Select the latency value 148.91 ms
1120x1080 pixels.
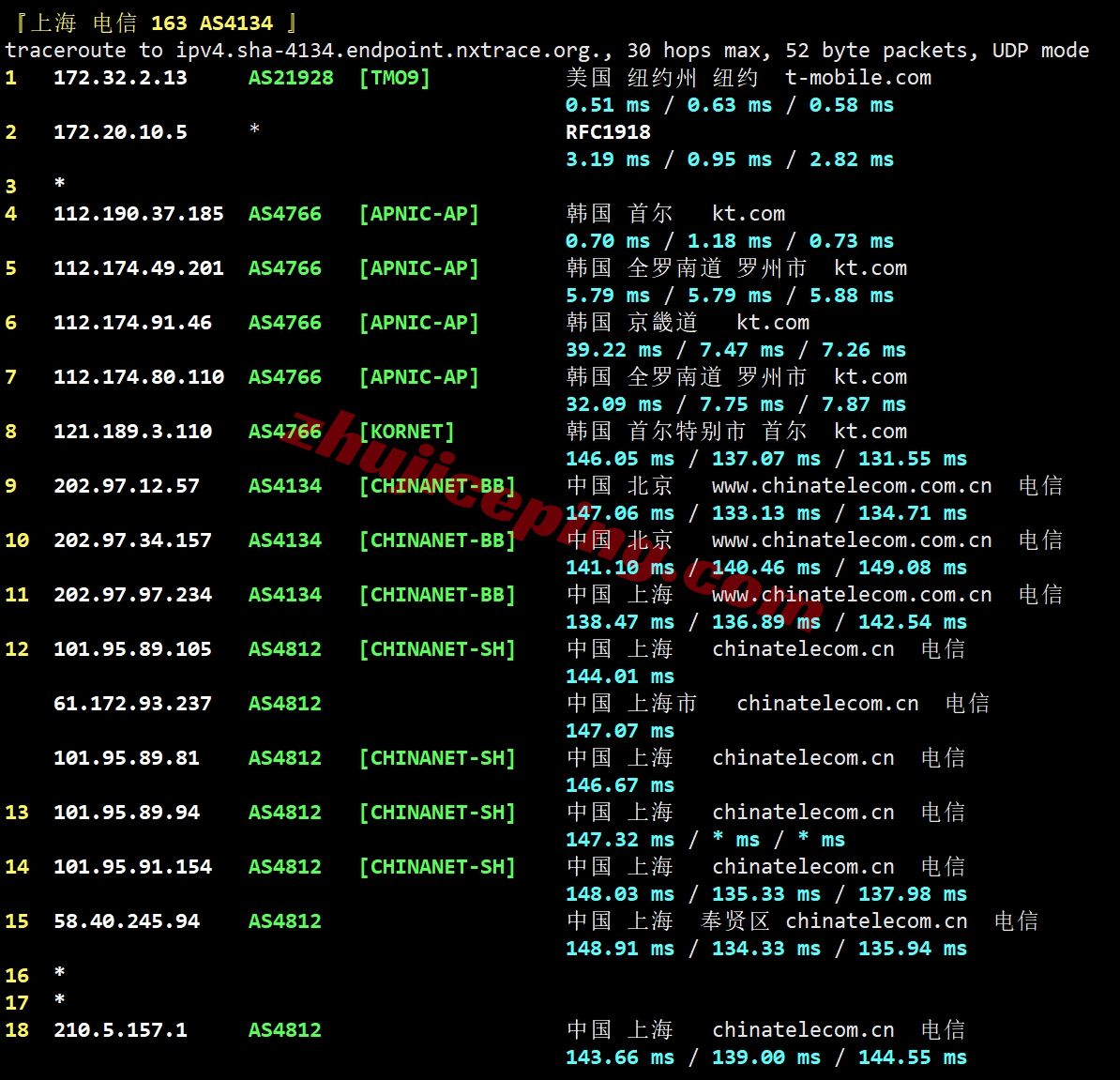620,949
